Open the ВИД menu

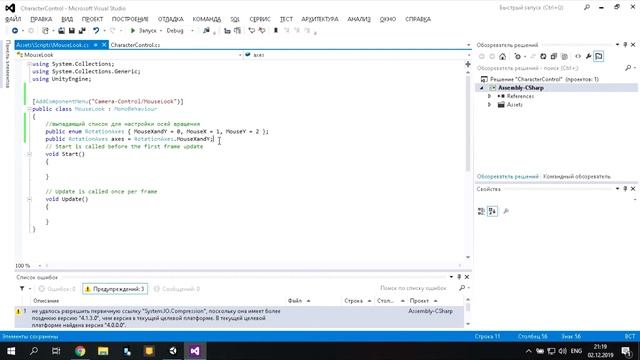[67, 19]
